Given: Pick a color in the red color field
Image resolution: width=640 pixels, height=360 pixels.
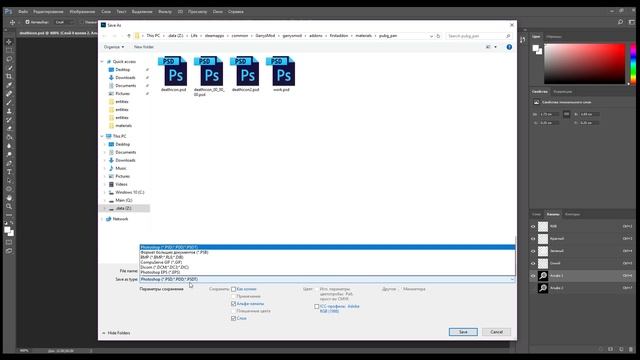Looking at the screenshot, I should click(x=584, y=64).
